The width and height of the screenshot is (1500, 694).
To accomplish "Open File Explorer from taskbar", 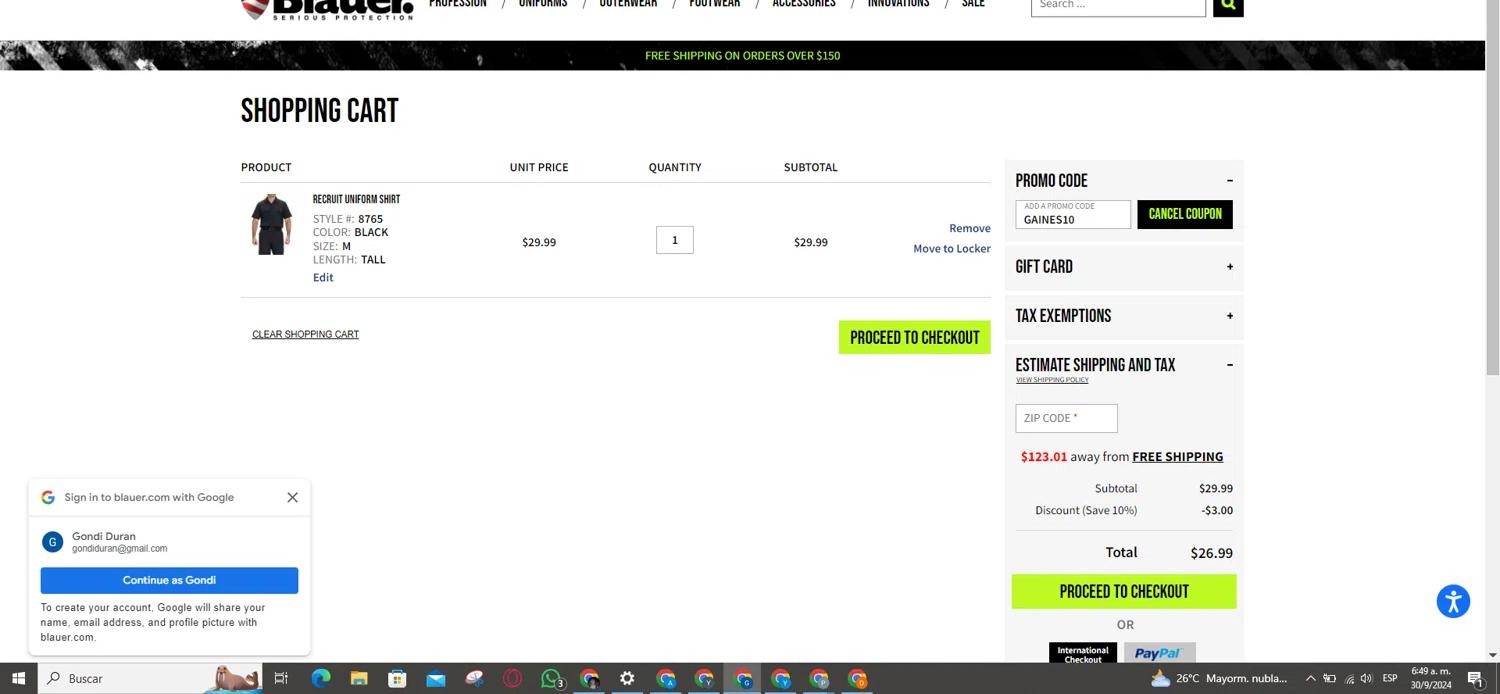I will click(x=359, y=678).
